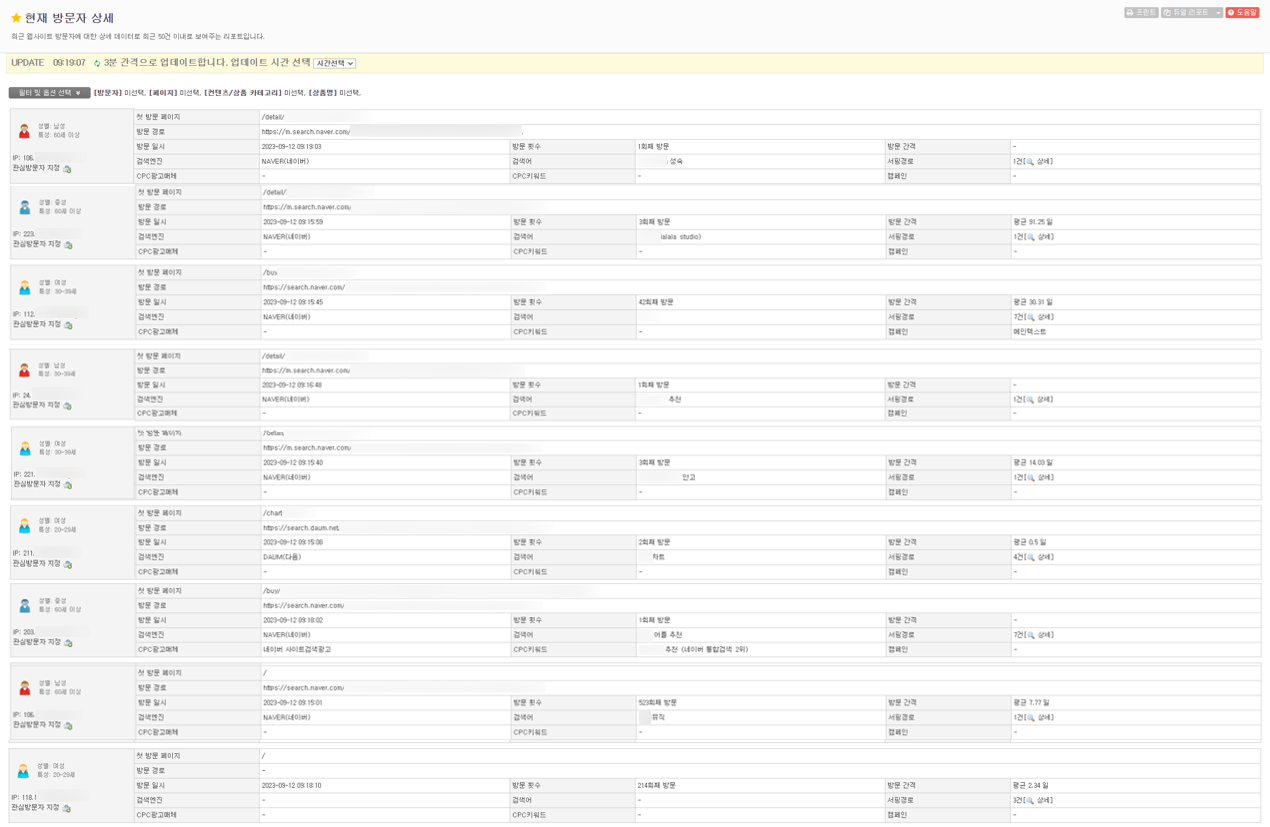
Task: Click the 관심방문자 지정 icon for IP 211.
Action: click(x=68, y=565)
